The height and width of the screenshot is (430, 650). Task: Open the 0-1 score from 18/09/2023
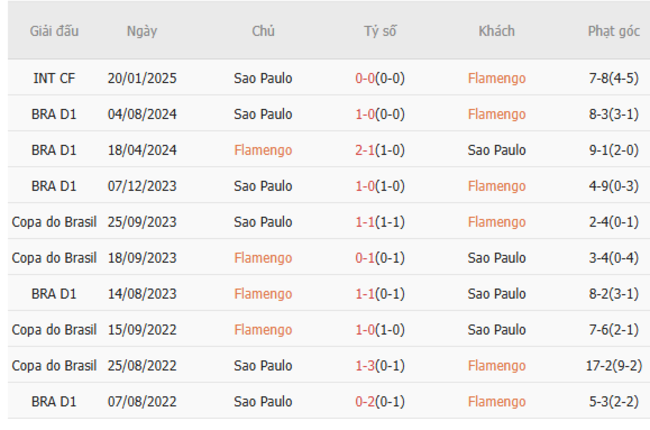[x=366, y=258]
